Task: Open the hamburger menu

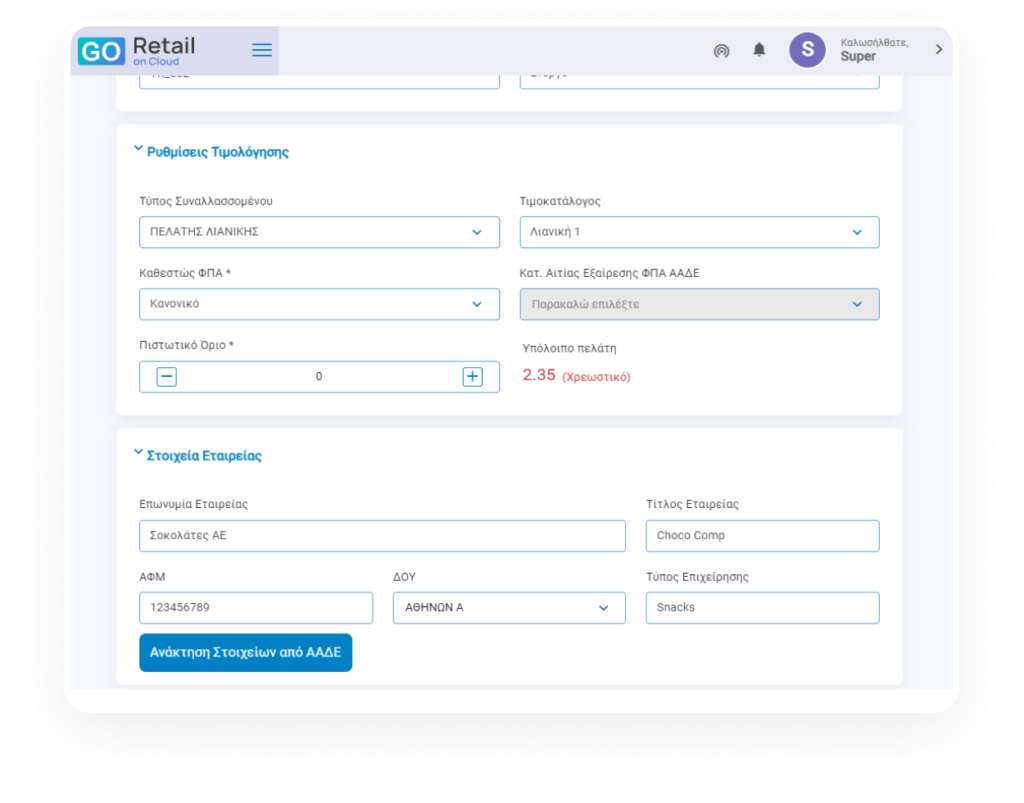Action: coord(262,50)
